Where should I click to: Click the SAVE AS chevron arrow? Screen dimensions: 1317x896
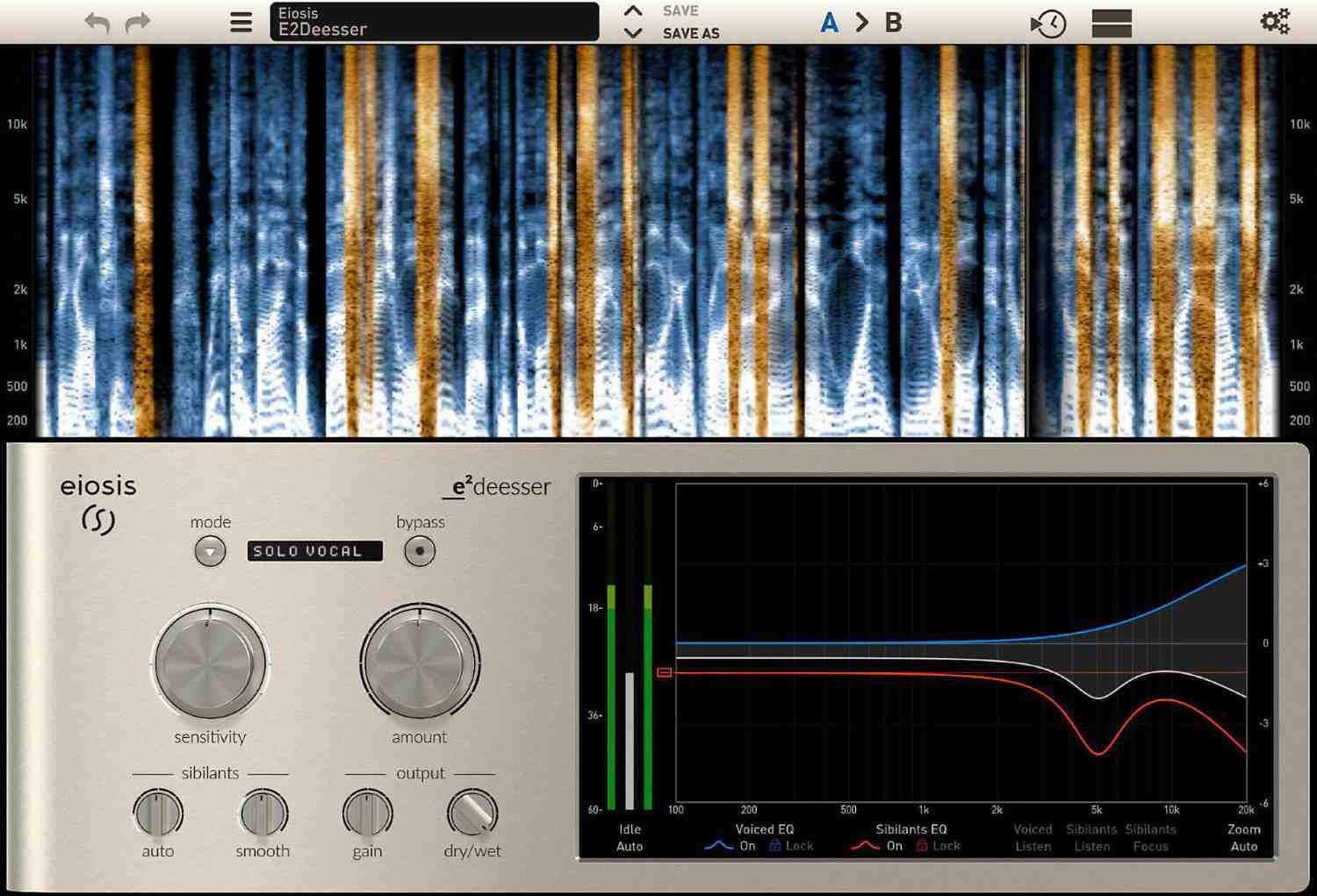tap(634, 33)
